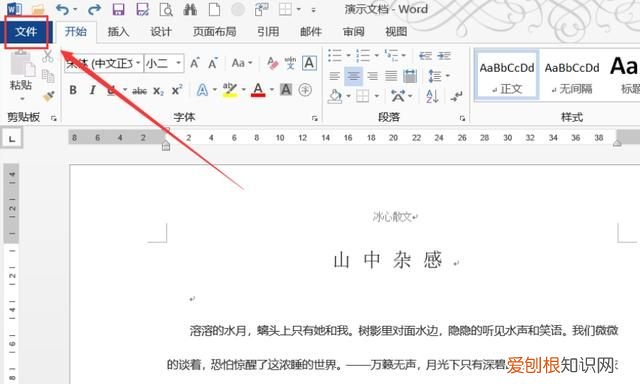Save the document with the floppy disk icon
This screenshot has width=640, height=384.
pos(118,9)
